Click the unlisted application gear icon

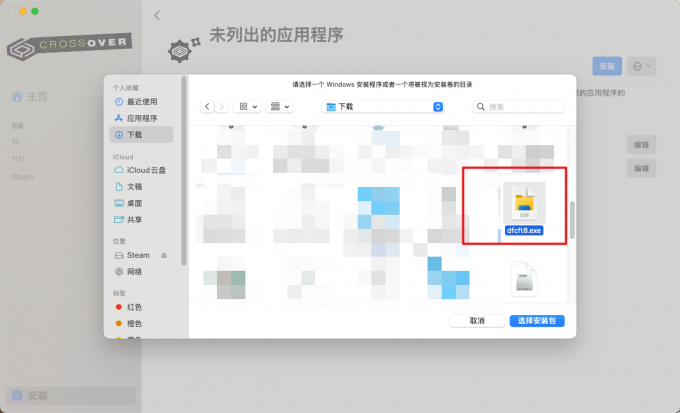coord(184,50)
